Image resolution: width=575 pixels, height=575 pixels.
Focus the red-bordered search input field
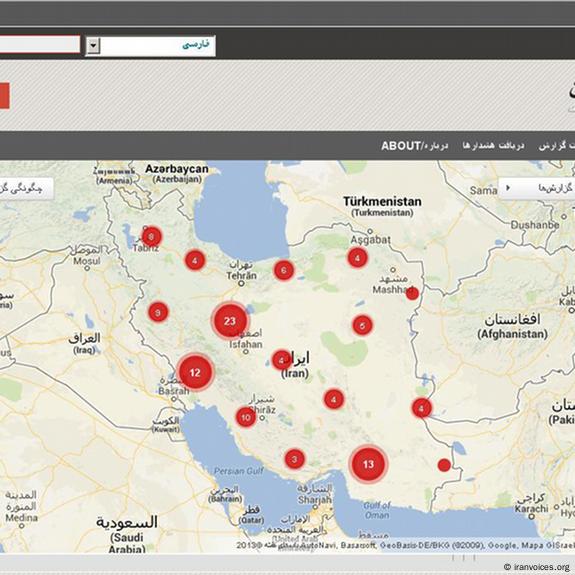40,44
